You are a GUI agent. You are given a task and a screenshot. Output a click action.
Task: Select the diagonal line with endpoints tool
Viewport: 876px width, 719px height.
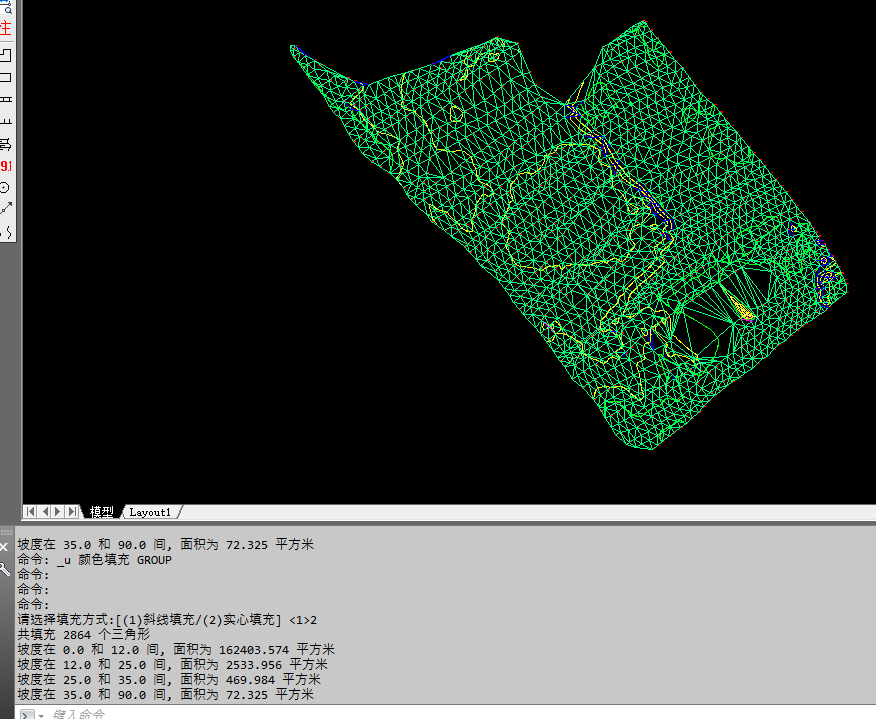point(6,209)
